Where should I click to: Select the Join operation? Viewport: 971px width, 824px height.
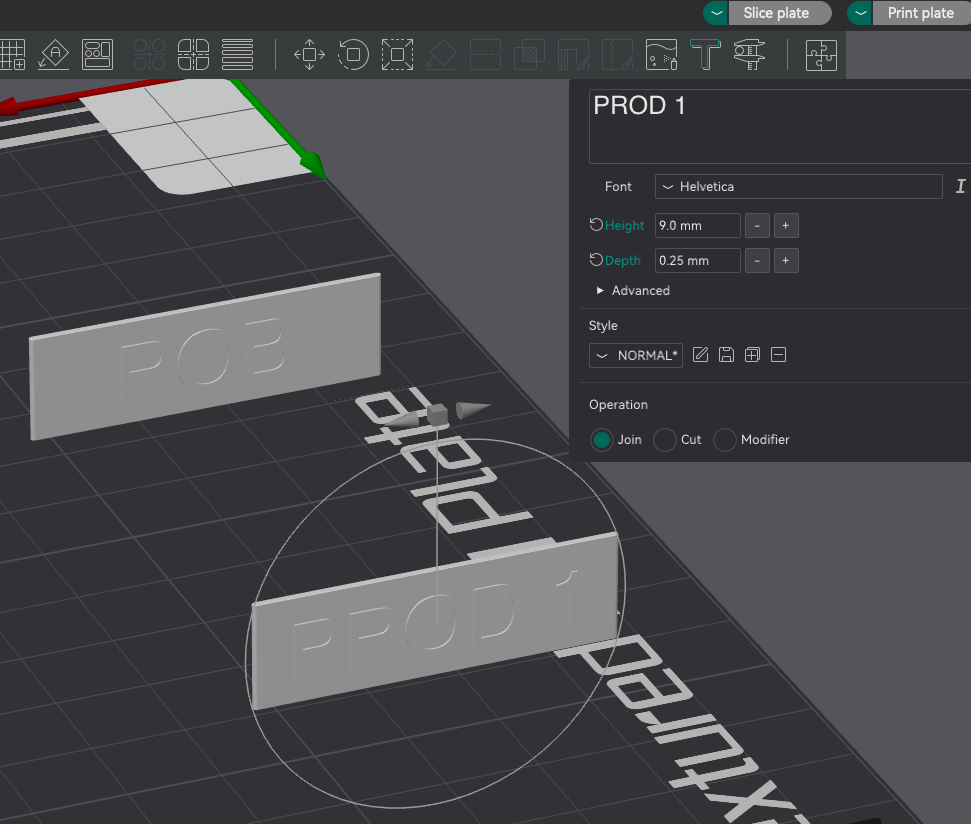[x=616, y=440]
